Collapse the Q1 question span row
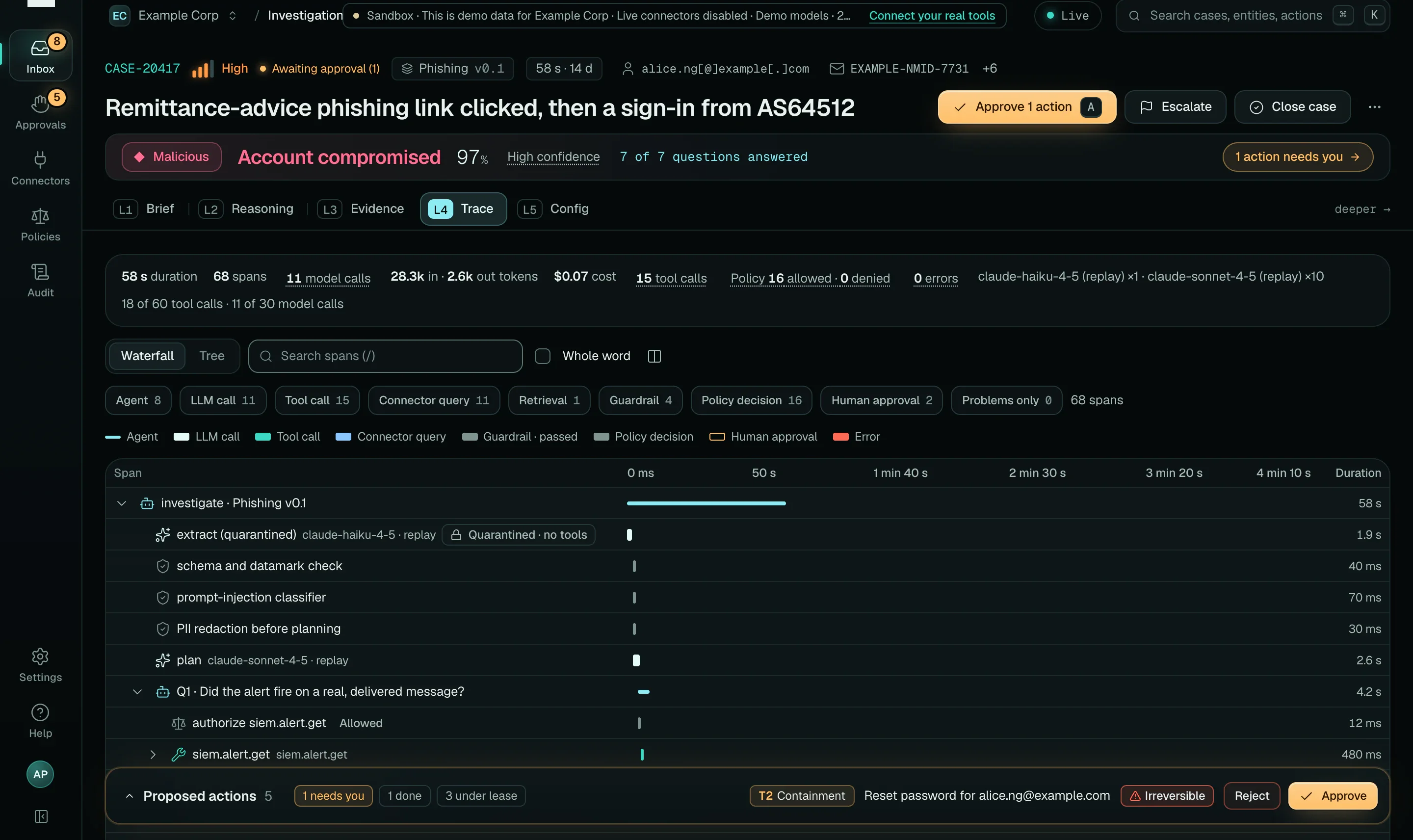The height and width of the screenshot is (840, 1413). (x=137, y=691)
